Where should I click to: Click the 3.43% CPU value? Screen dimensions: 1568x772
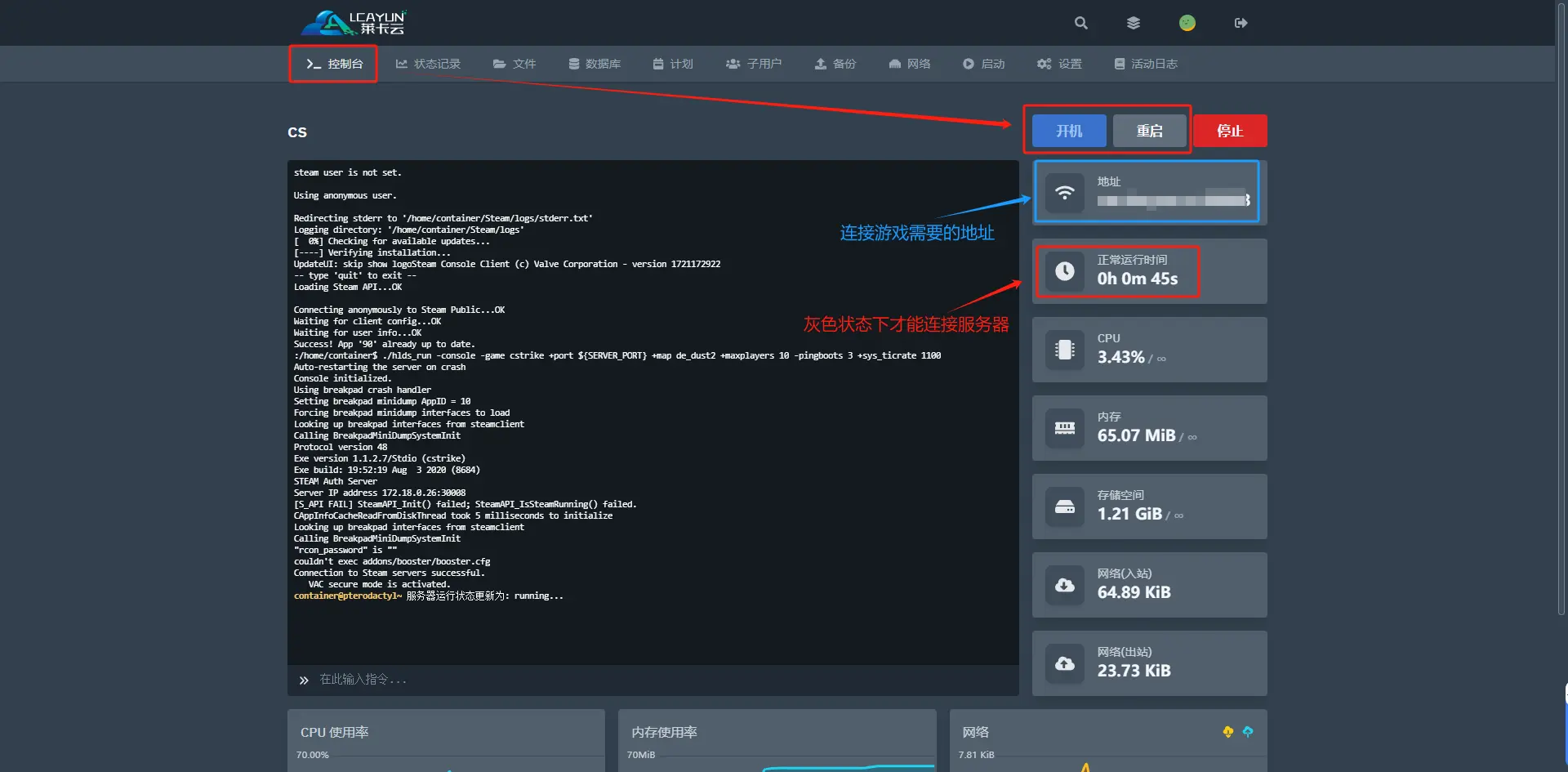pos(1120,357)
